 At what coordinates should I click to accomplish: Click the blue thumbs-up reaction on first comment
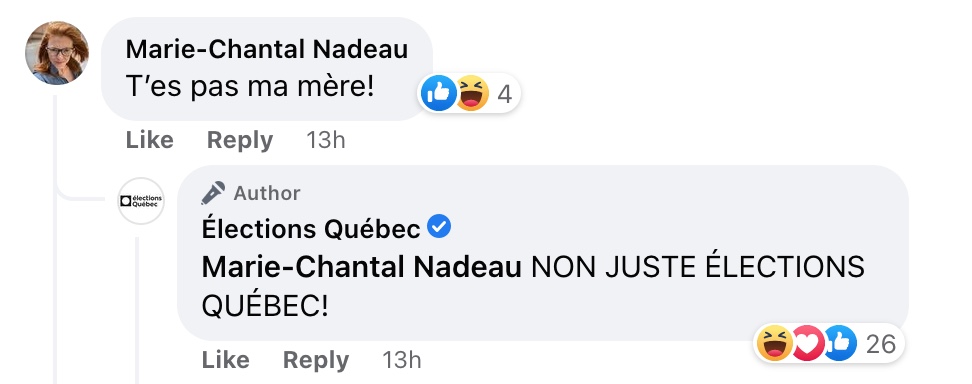(438, 94)
